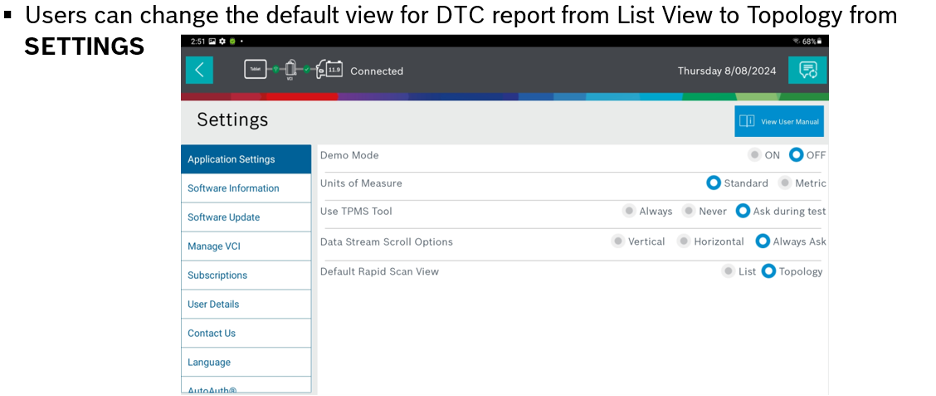Open the Software Information tab
Image resolution: width=936 pixels, height=396 pixels.
click(x=246, y=188)
